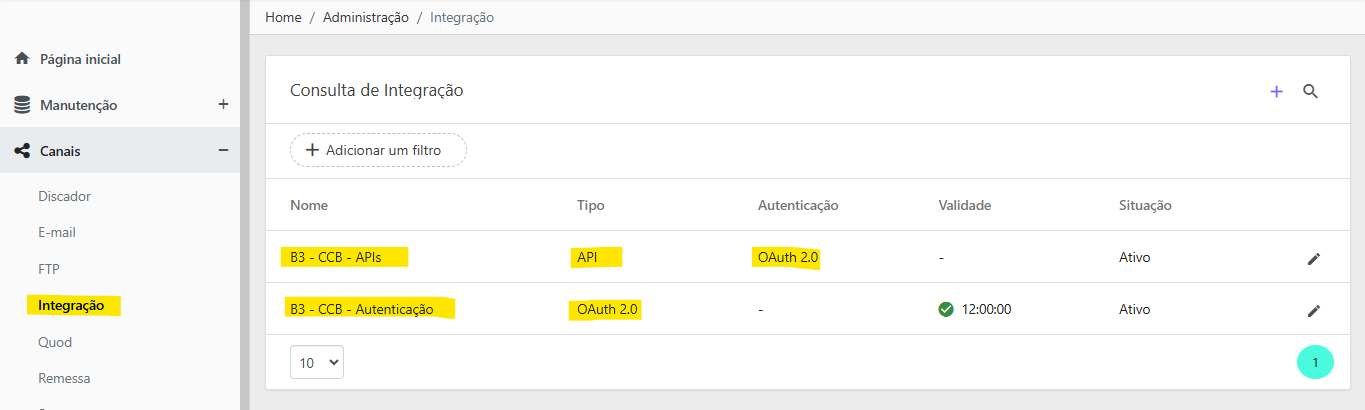
Task: Click the share icon beside Canais
Action: pyautogui.click(x=21, y=151)
